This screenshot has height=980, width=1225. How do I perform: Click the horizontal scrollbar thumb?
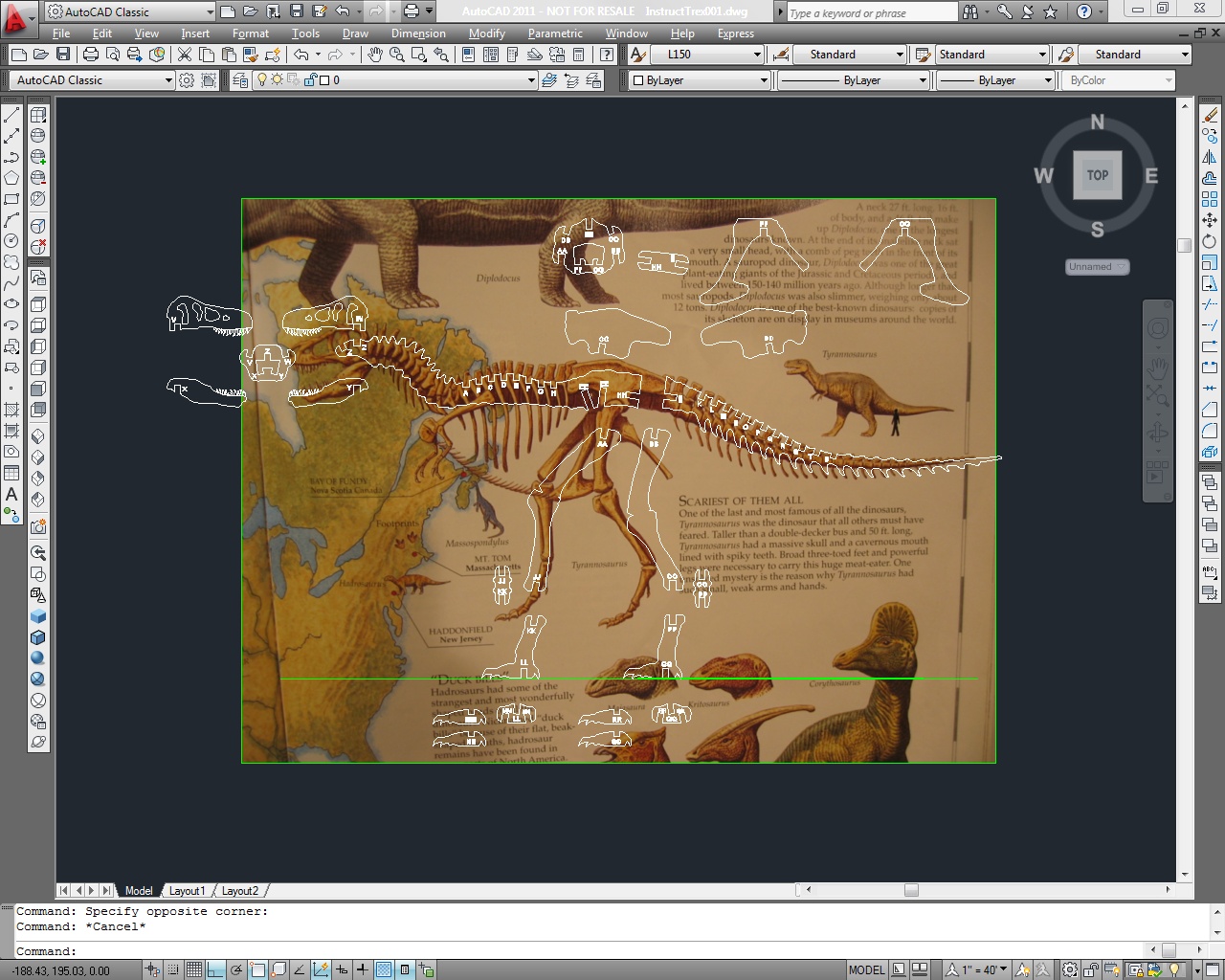pos(911,890)
